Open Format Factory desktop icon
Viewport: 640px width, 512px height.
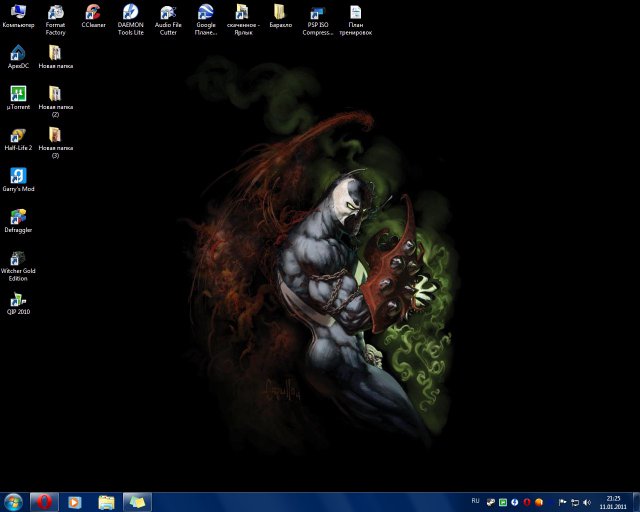pyautogui.click(x=55, y=13)
